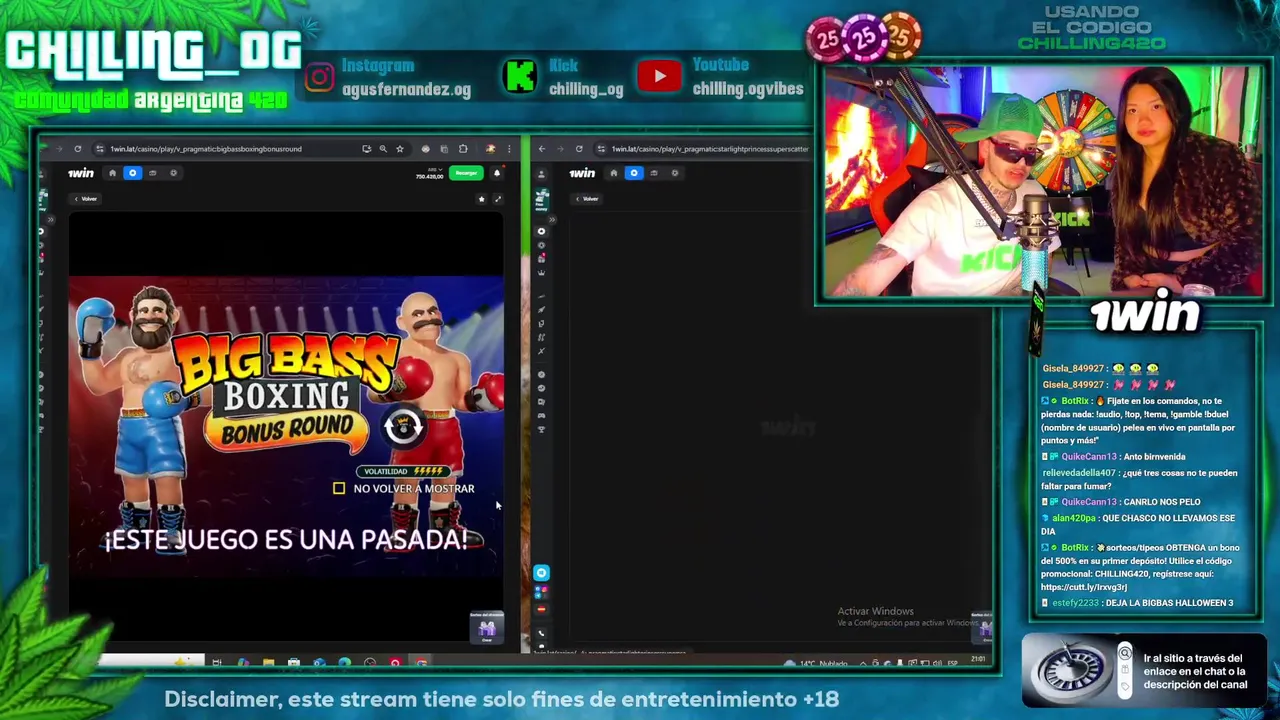Click Volver back button in right window
1280x720 pixels.
(x=587, y=199)
